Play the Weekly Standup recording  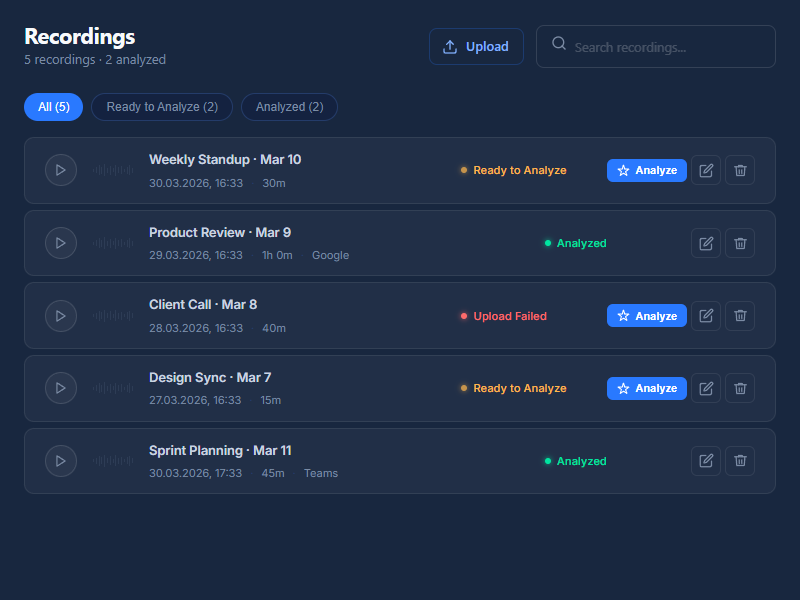point(61,170)
